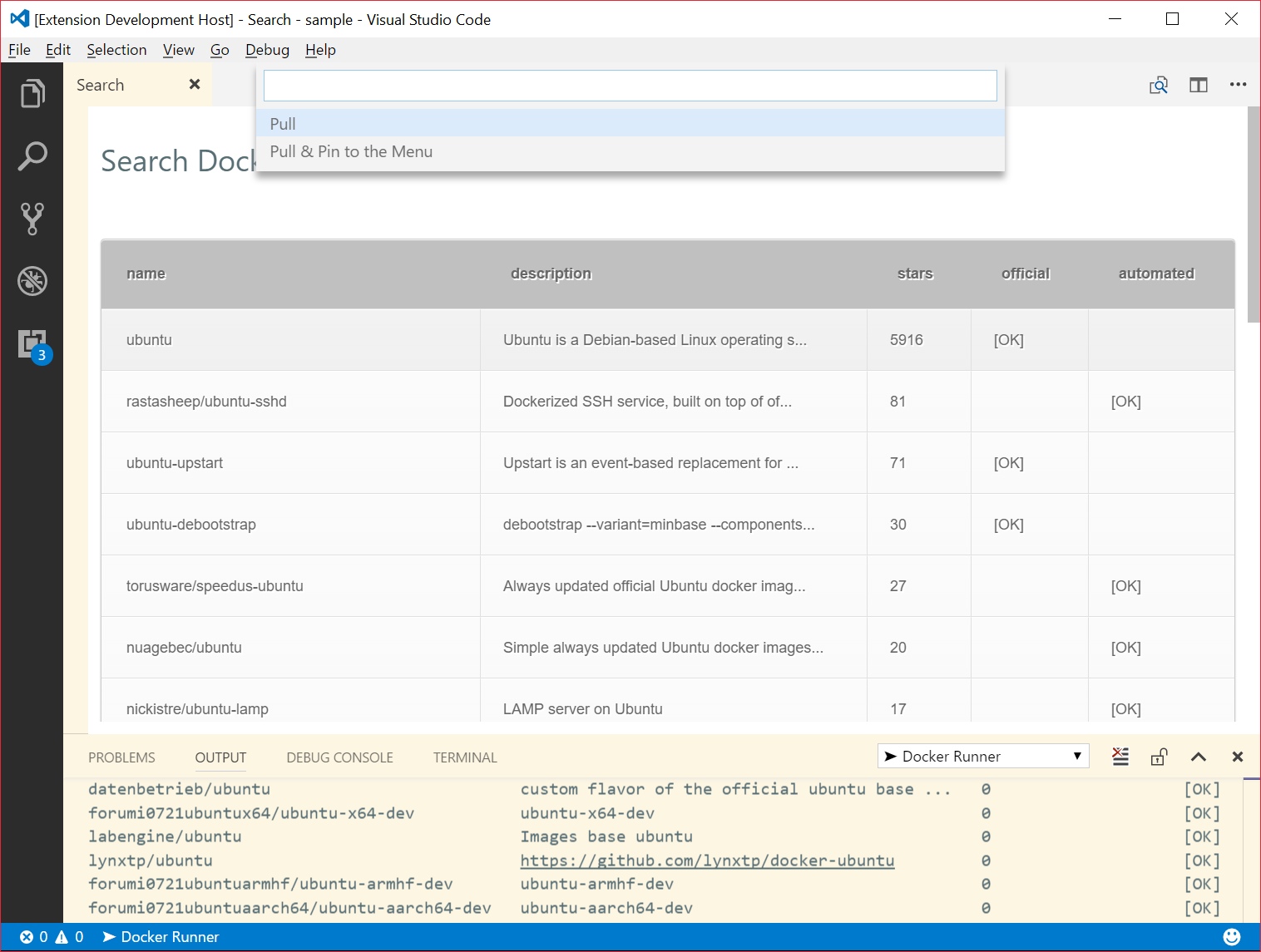This screenshot has height=952, width=1261.
Task: Select nickistre/ubuntu-lamp in the table
Action: (197, 709)
